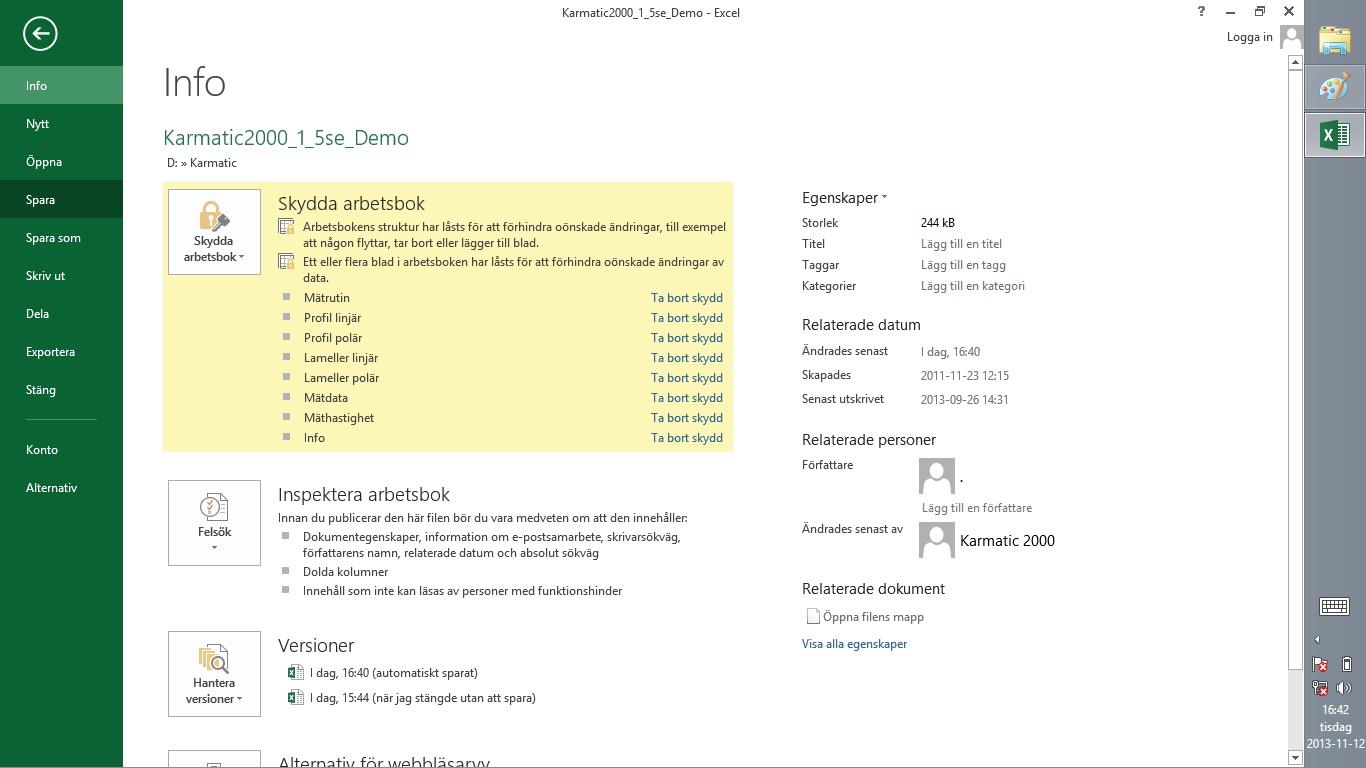Screen dimensions: 1366x768
Task: Click the Karmatic file path breadcrumb
Action: pos(202,163)
